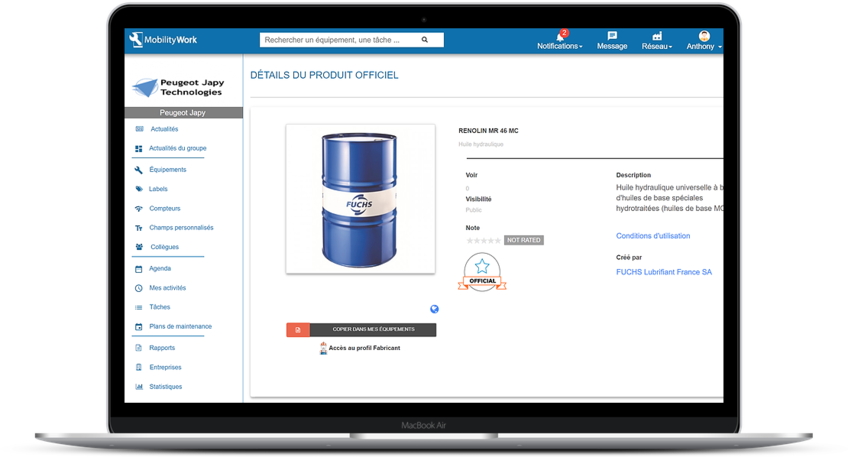Click the Mes activités clock icon

click(138, 288)
